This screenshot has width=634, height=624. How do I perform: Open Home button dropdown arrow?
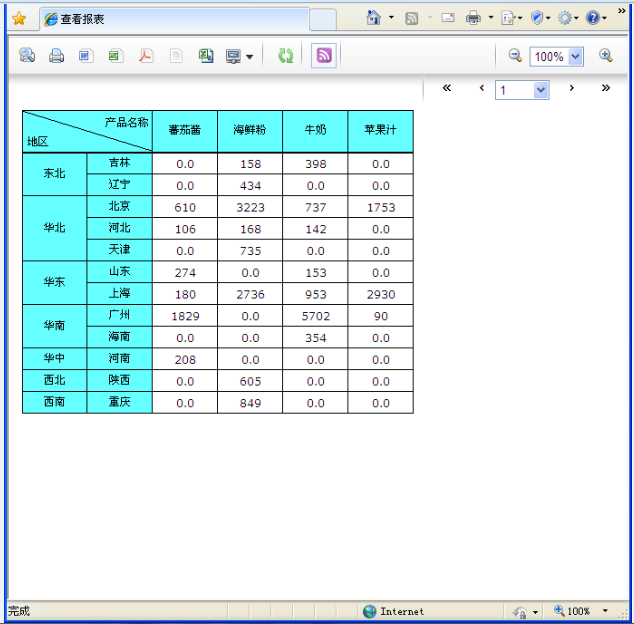click(391, 17)
